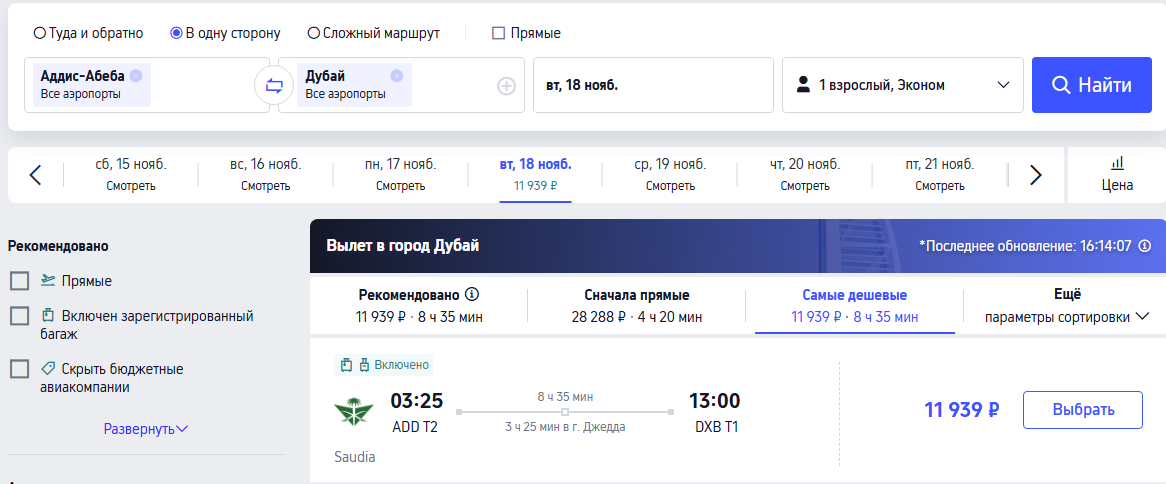
Task: Show previous dates with left arrow
Action: pos(35,175)
